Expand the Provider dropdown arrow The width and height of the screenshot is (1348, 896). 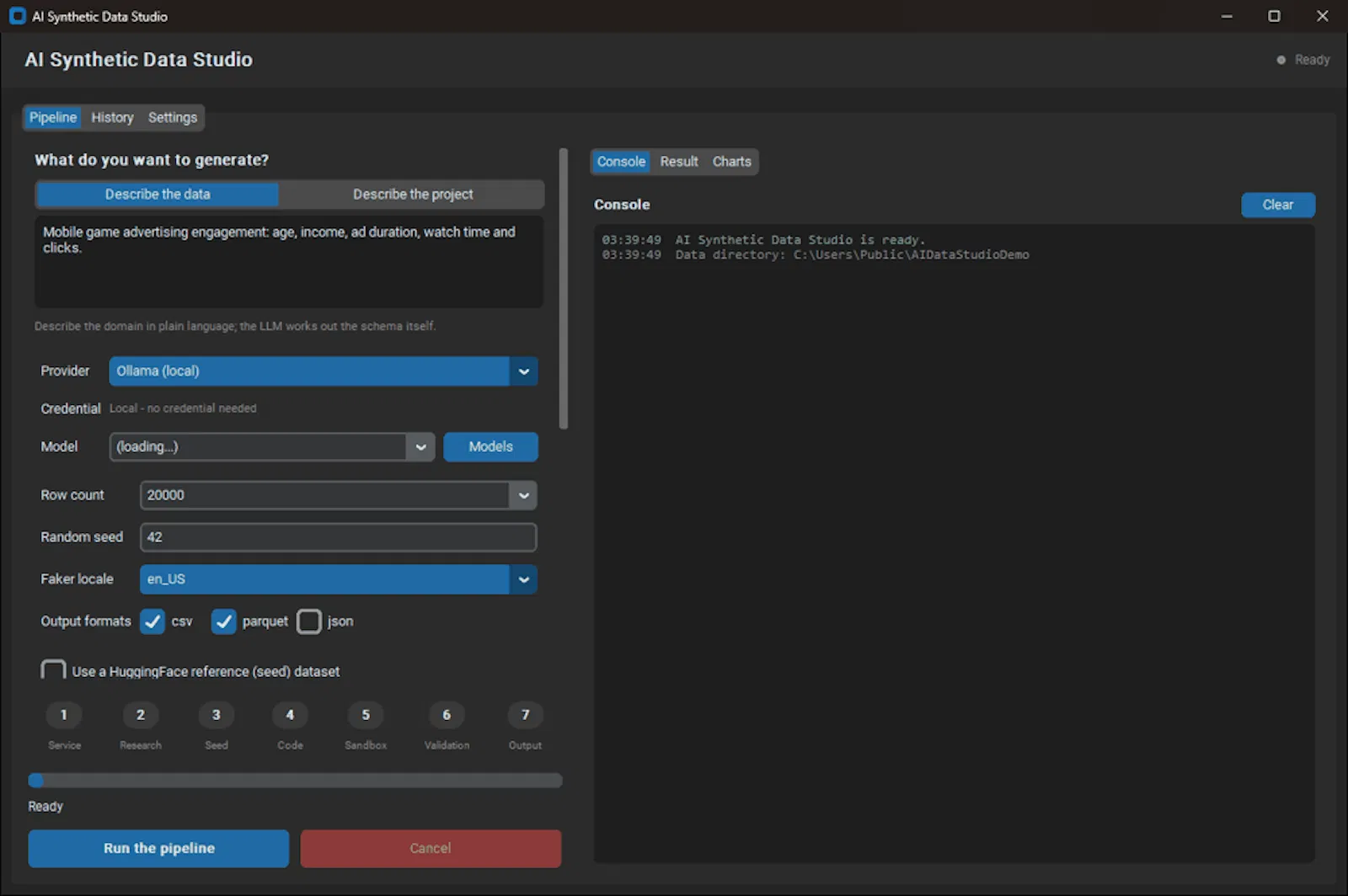523,371
